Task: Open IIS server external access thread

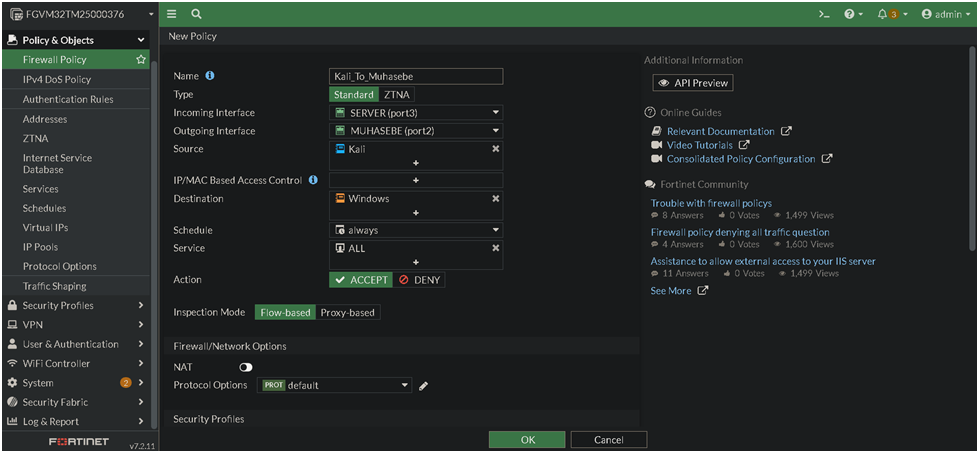Action: 763,261
